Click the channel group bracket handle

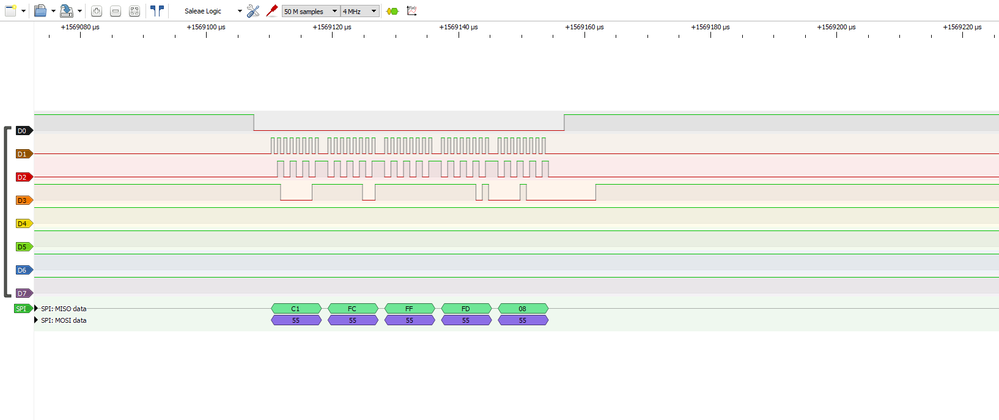click(7, 212)
